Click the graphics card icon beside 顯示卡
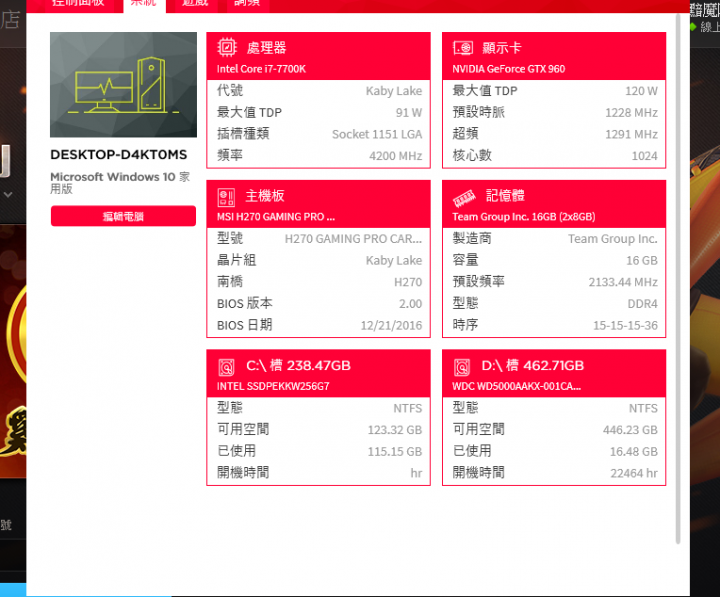The height and width of the screenshot is (597, 720). click(x=462, y=48)
